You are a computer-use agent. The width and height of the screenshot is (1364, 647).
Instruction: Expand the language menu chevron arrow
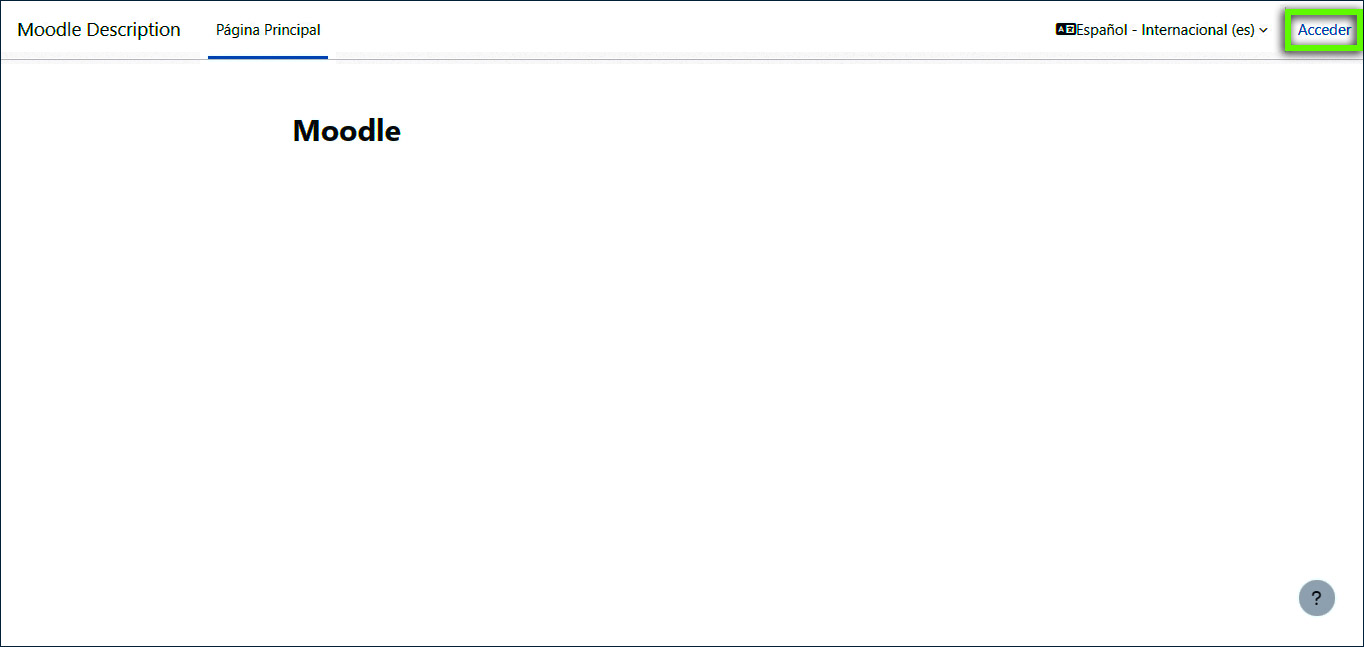(1264, 31)
